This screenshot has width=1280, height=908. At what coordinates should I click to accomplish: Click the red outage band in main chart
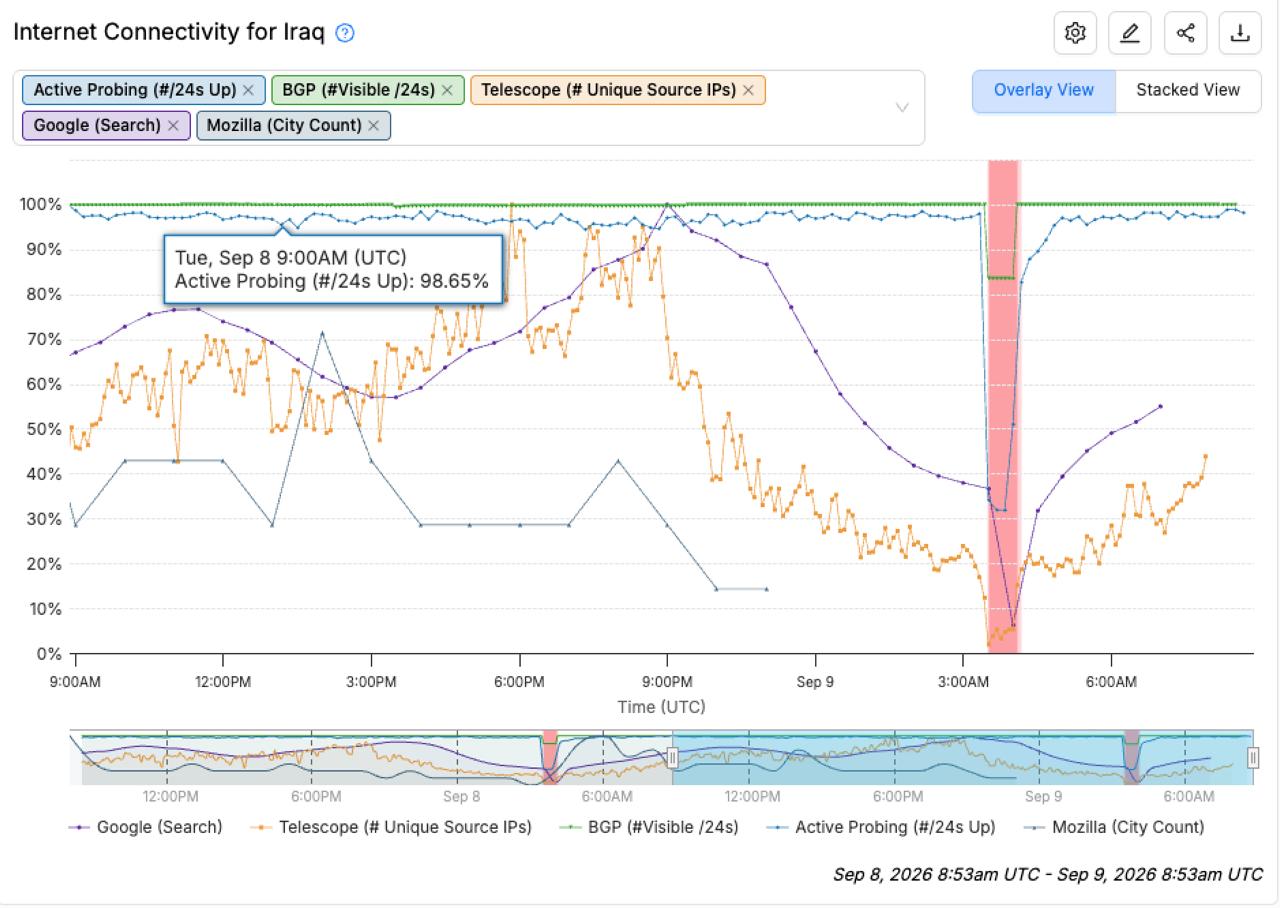point(1003,405)
